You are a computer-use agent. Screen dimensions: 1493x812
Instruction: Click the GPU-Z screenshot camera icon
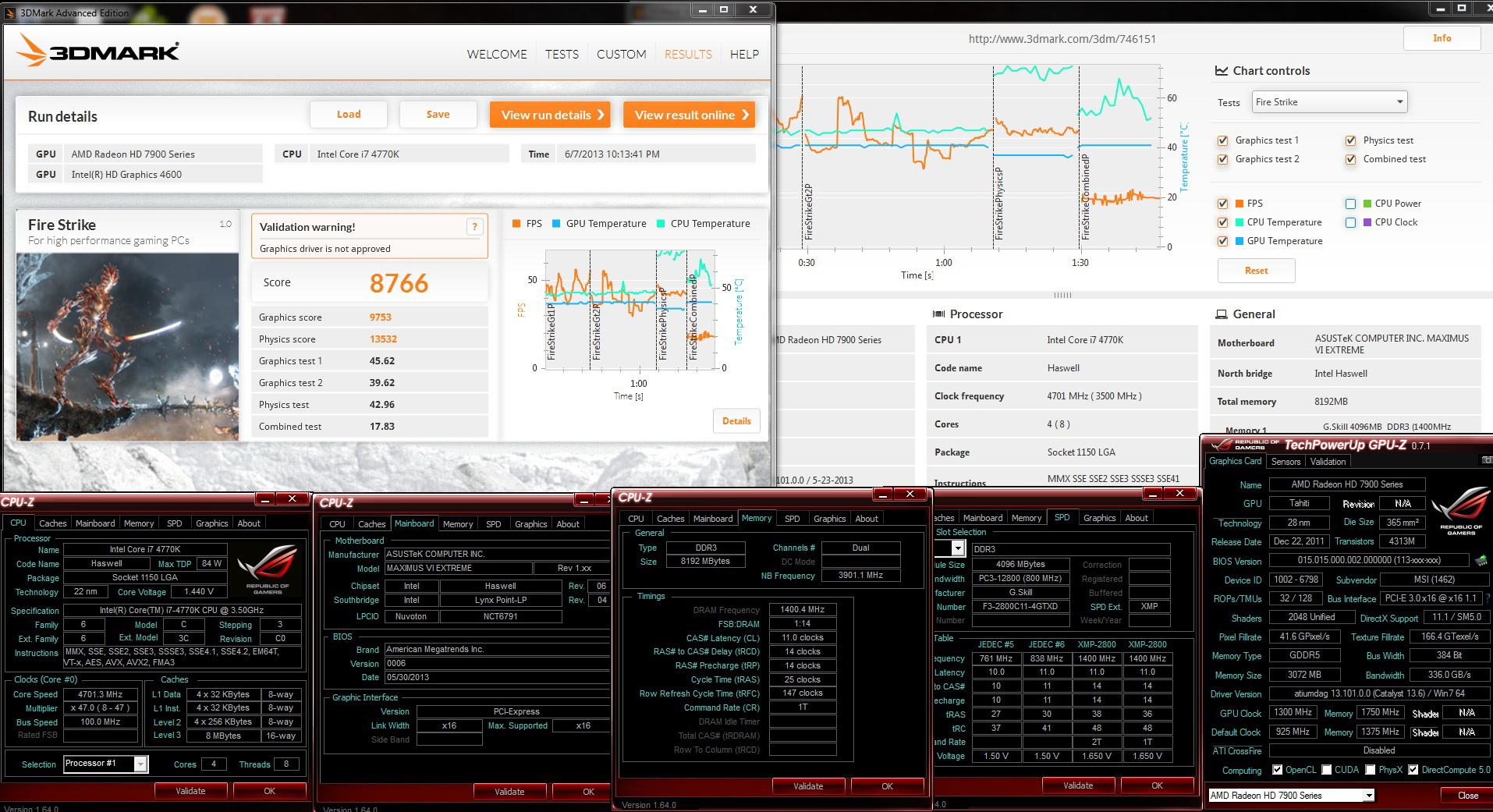tap(1487, 461)
